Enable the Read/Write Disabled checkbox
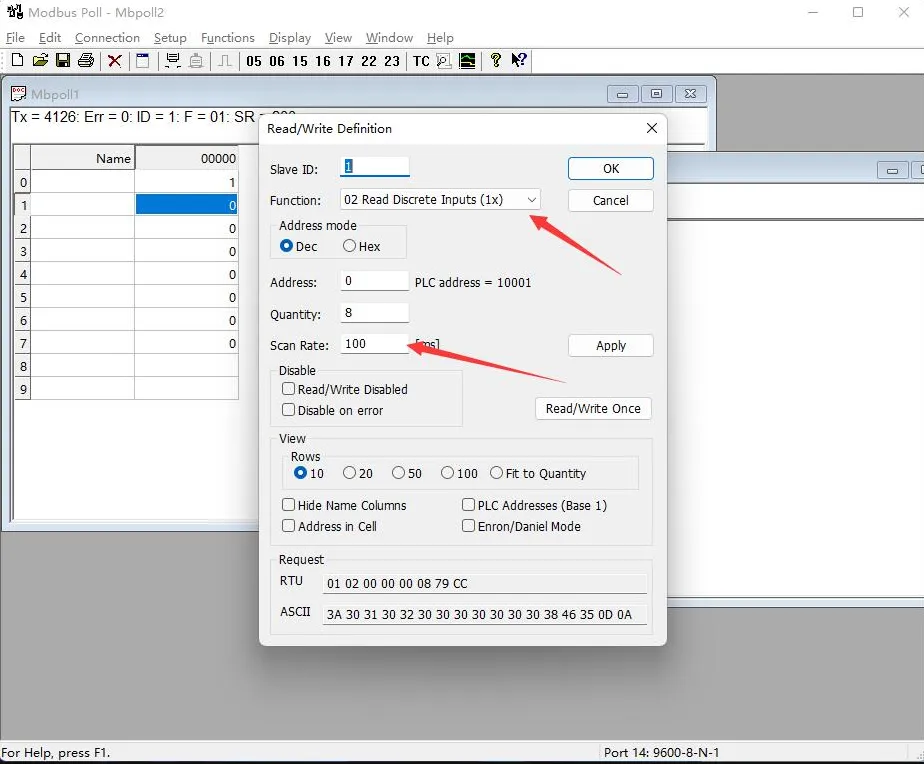 coord(288,389)
